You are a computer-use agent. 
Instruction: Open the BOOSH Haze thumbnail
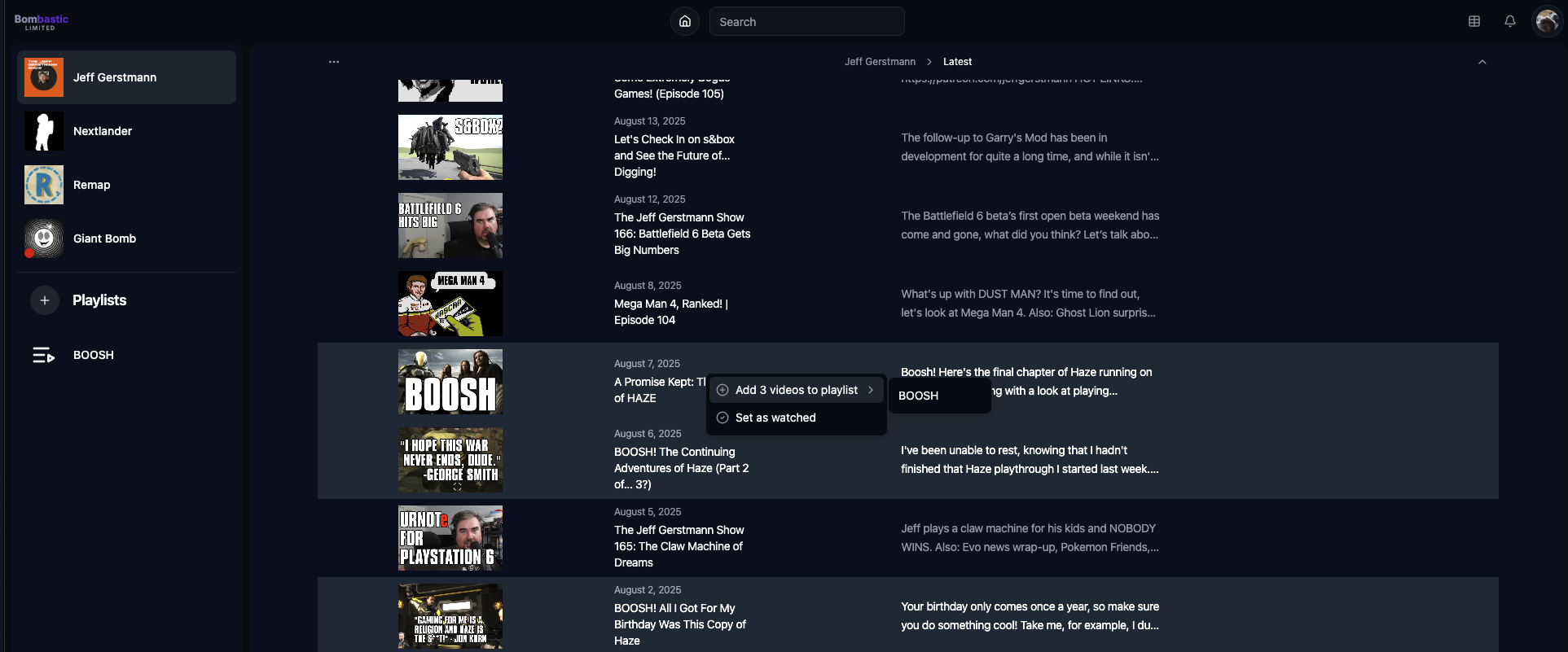point(450,382)
